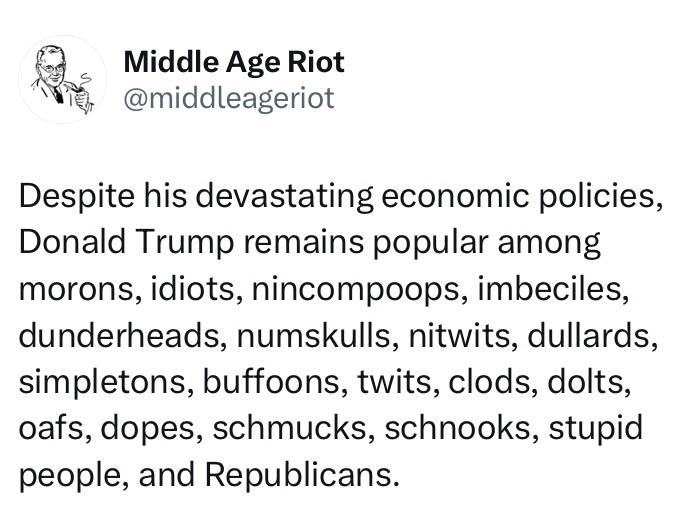The image size is (684, 531).
Task: Click the word 'numskulls' in the tweet
Action: pyautogui.click(x=313, y=335)
